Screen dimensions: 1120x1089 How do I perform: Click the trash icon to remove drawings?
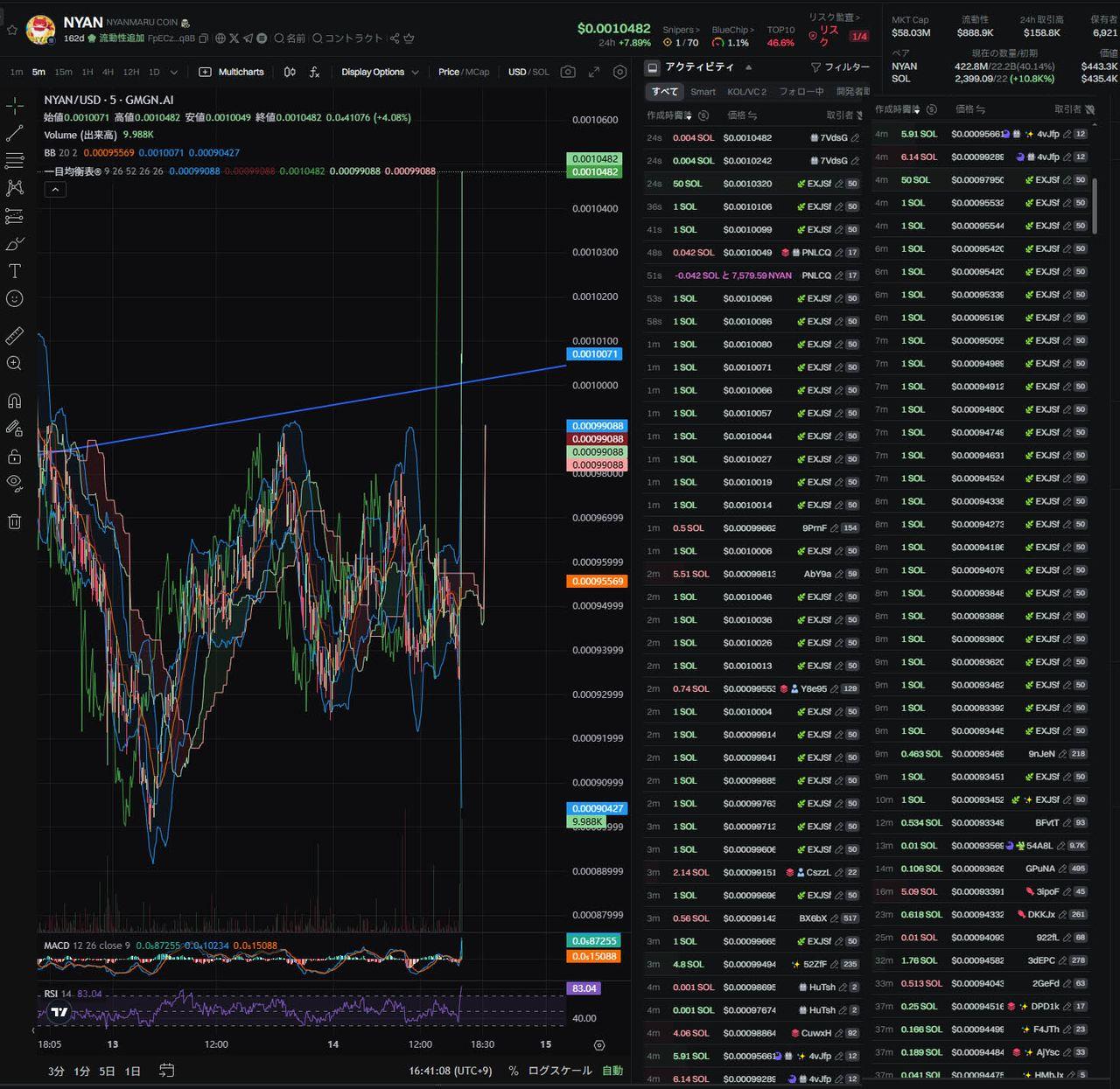click(x=15, y=522)
